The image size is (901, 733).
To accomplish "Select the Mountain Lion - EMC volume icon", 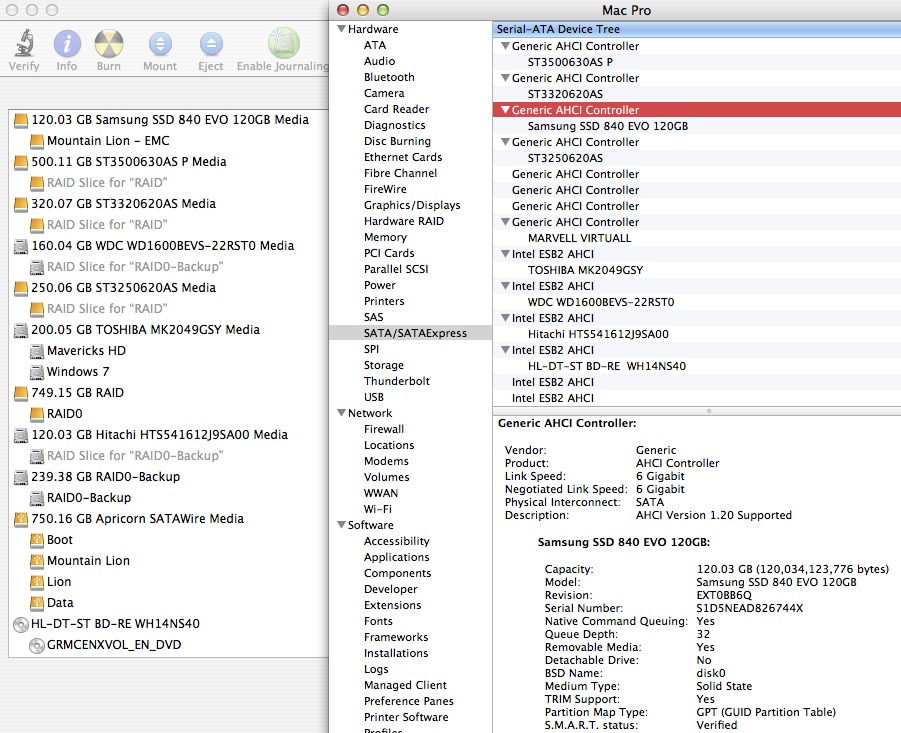I will tap(36, 141).
